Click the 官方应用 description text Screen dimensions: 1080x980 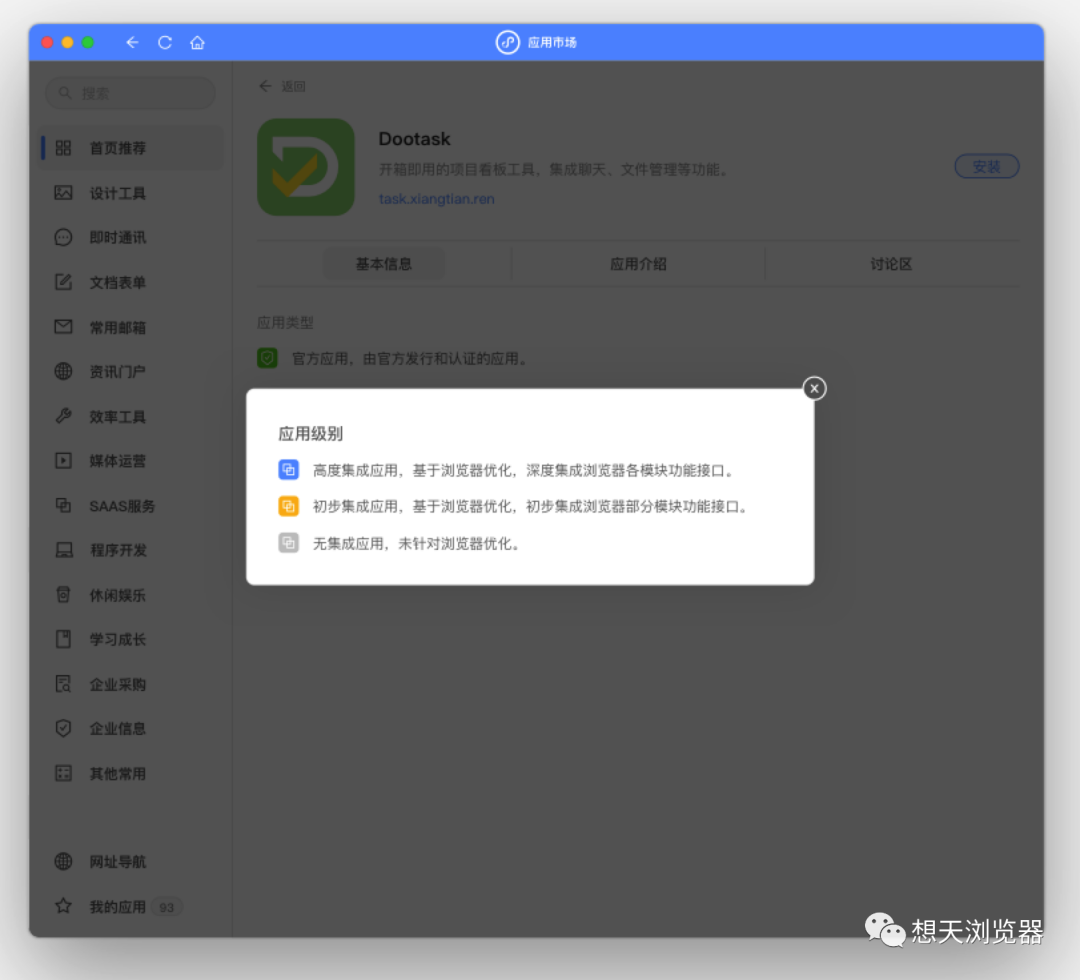coord(411,359)
